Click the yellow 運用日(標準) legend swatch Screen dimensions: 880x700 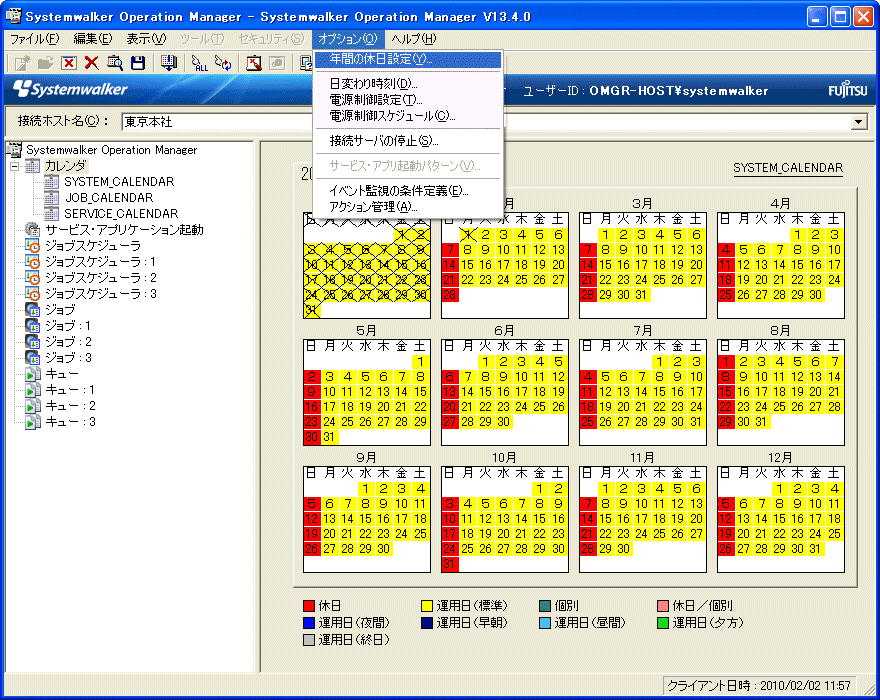tap(427, 606)
